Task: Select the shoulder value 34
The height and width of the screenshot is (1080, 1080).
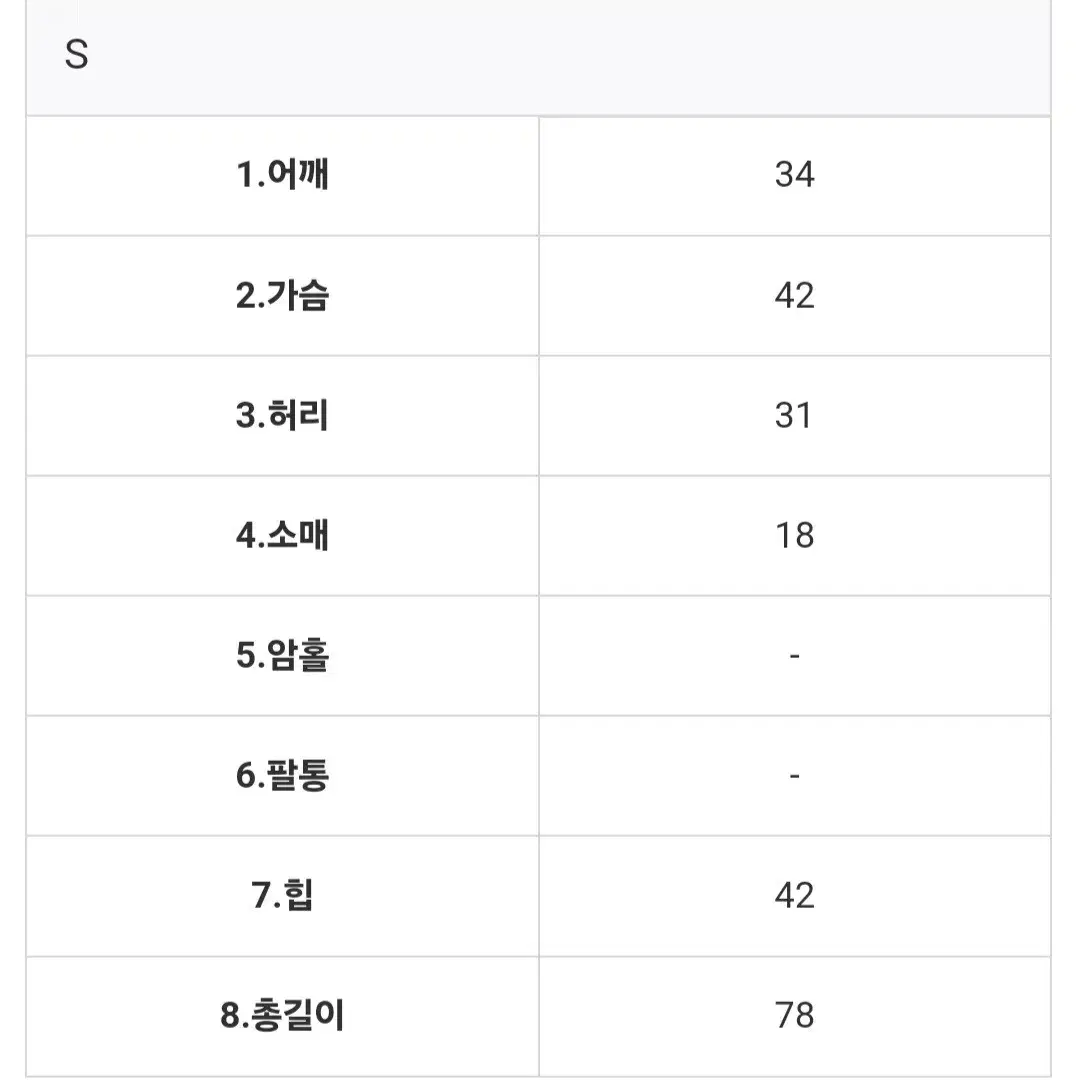Action: point(795,176)
